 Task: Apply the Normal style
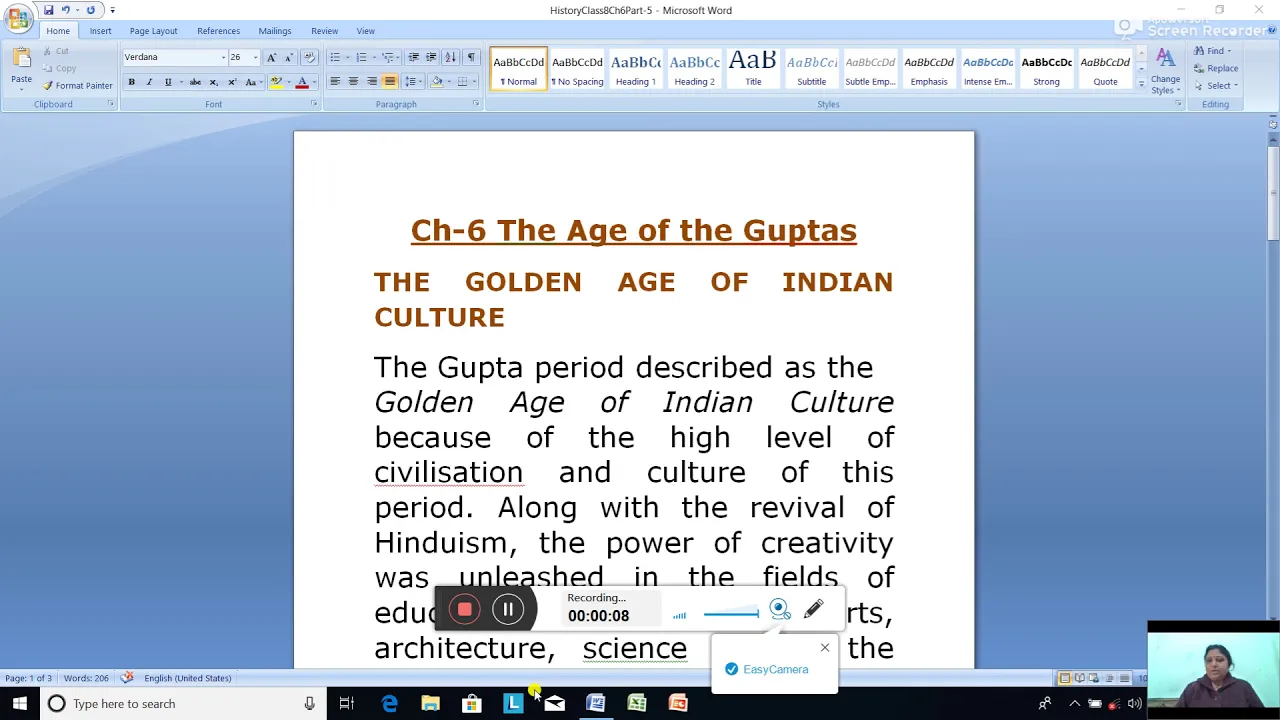[518, 69]
